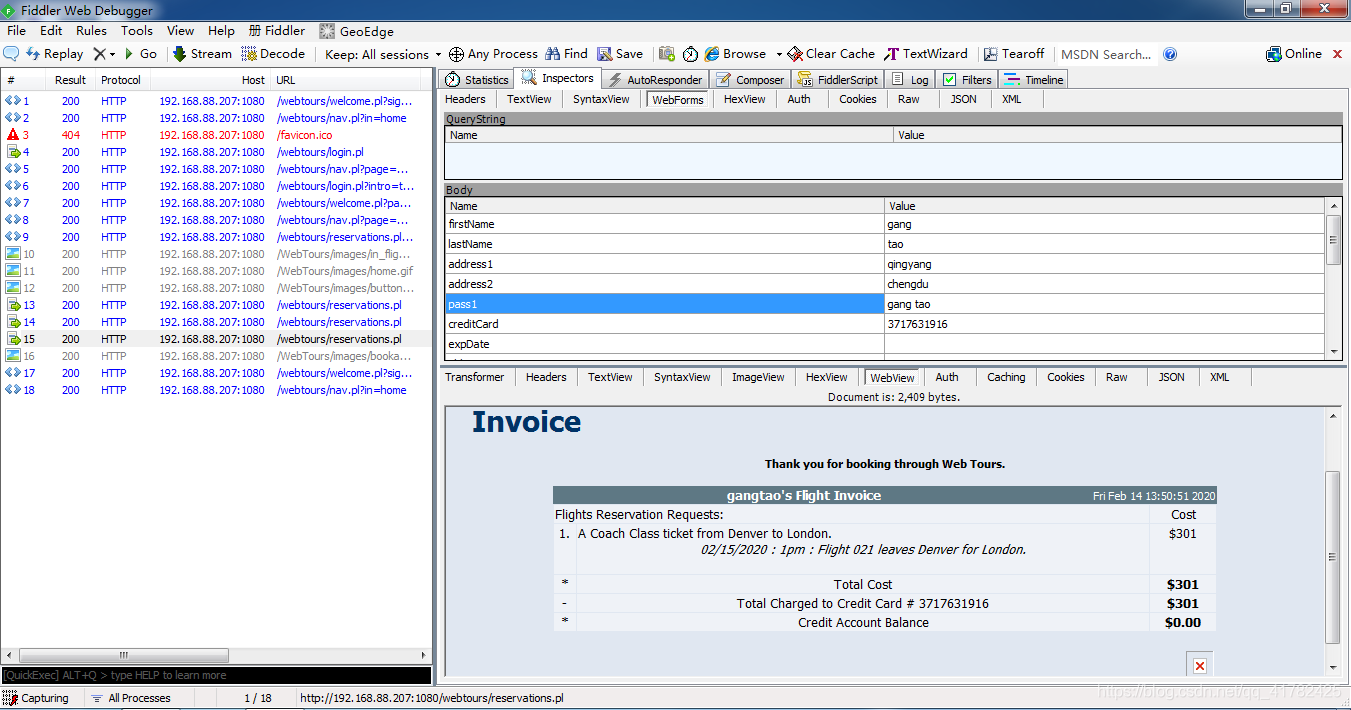Select session 18 nav.pl?in=home row
The height and width of the screenshot is (710, 1351).
click(x=217, y=390)
